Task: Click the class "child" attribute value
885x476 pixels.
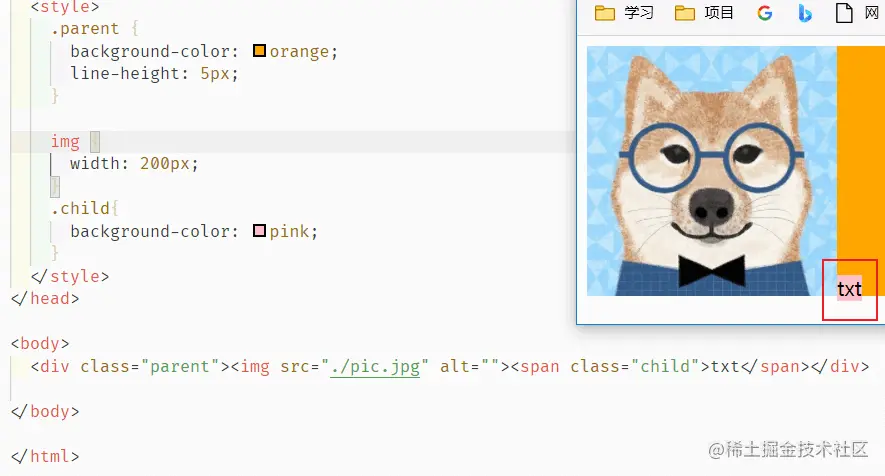Action: tap(665, 366)
